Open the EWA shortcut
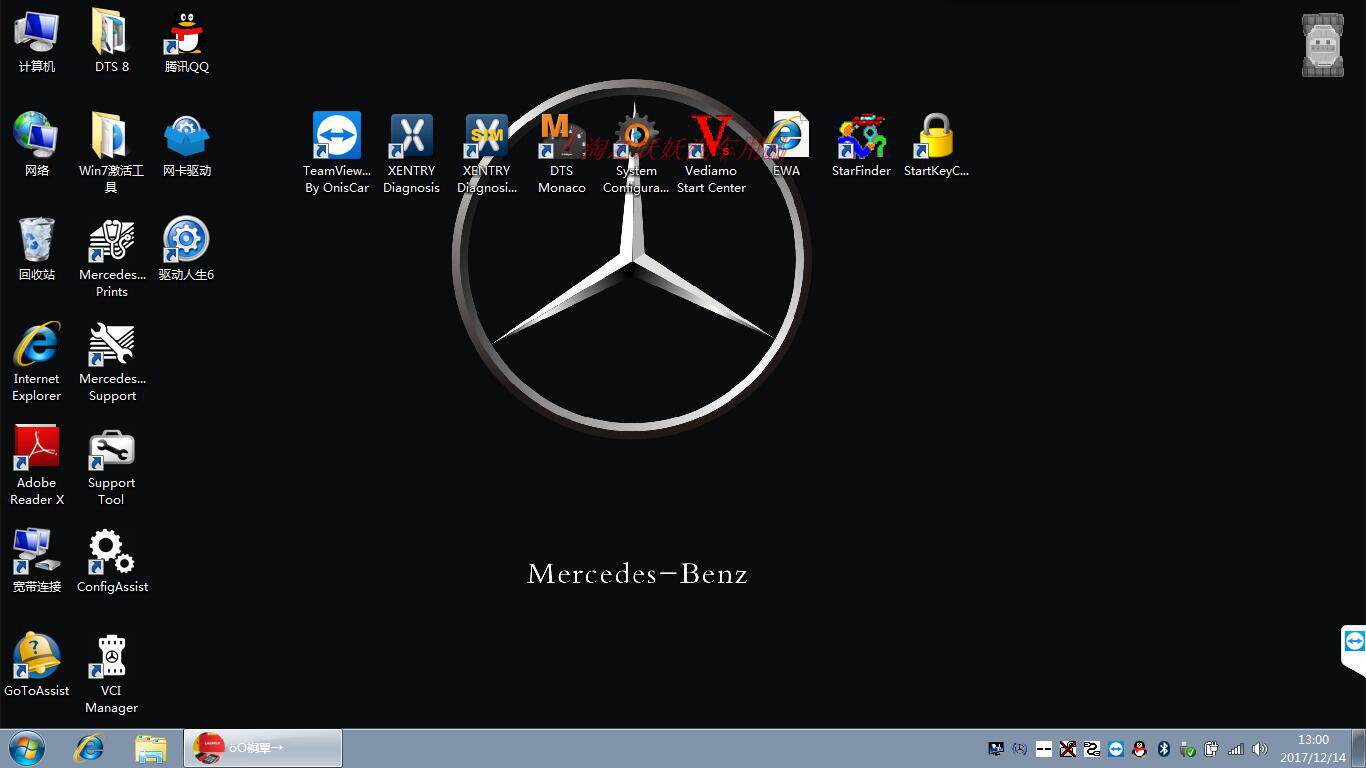Image resolution: width=1366 pixels, height=768 pixels. click(787, 145)
